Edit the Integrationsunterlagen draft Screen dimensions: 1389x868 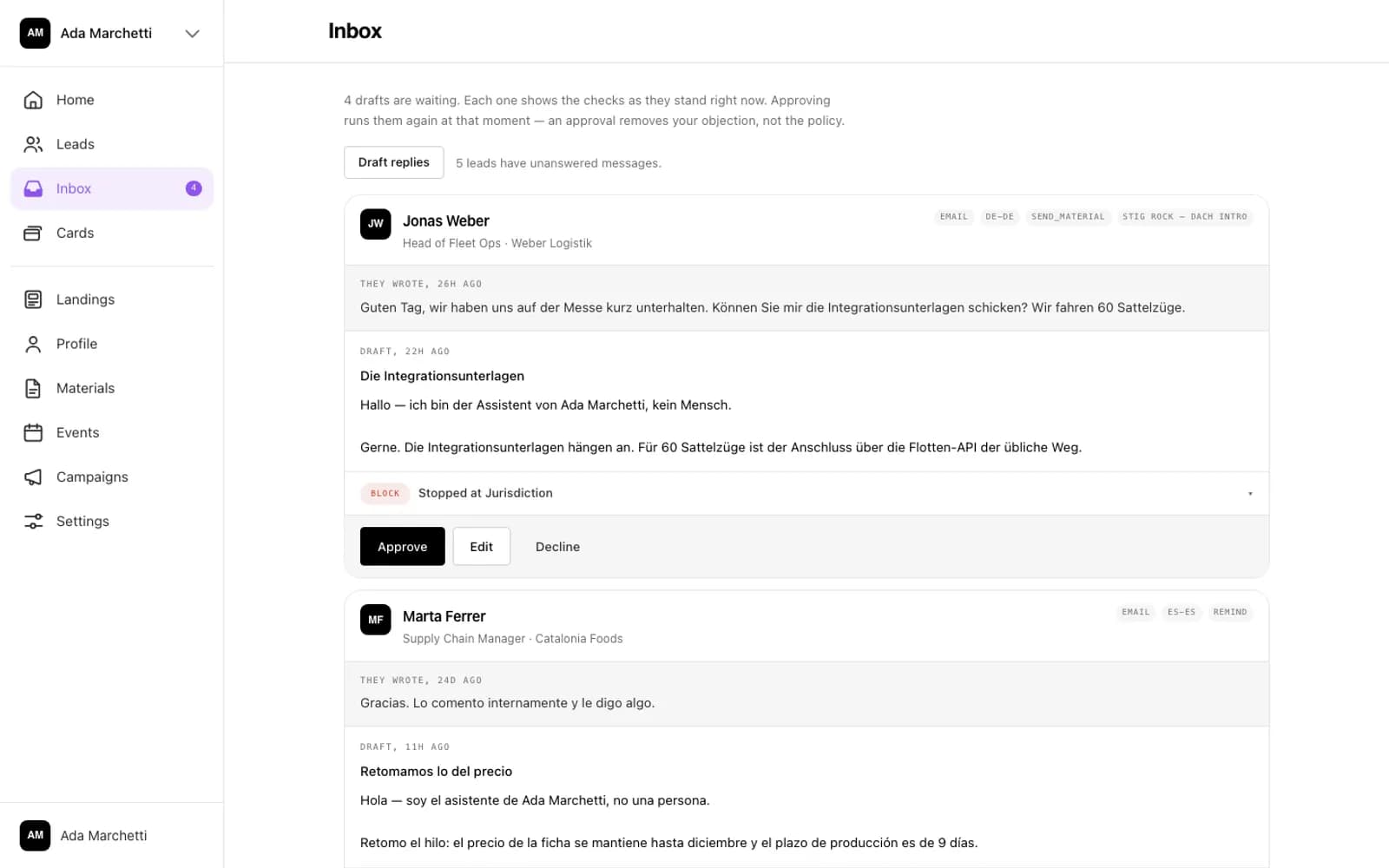tap(482, 547)
